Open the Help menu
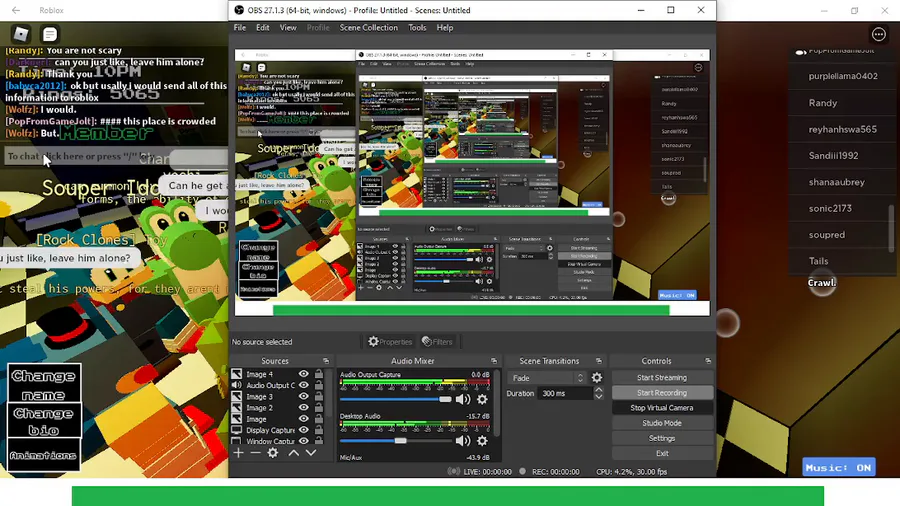The height and width of the screenshot is (506, 900). (x=444, y=28)
